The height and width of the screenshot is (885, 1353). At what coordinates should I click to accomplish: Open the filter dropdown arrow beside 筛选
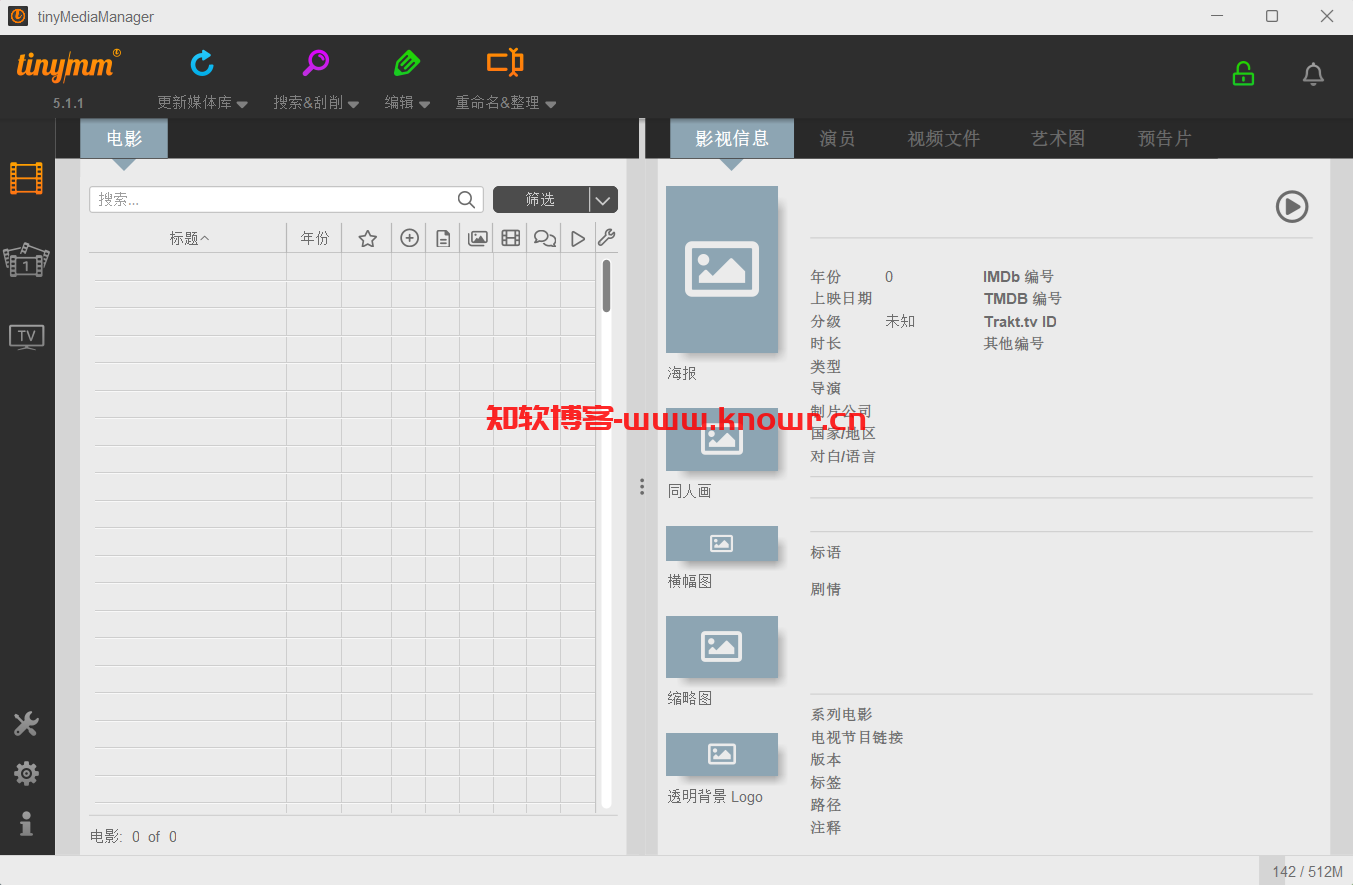pos(603,200)
